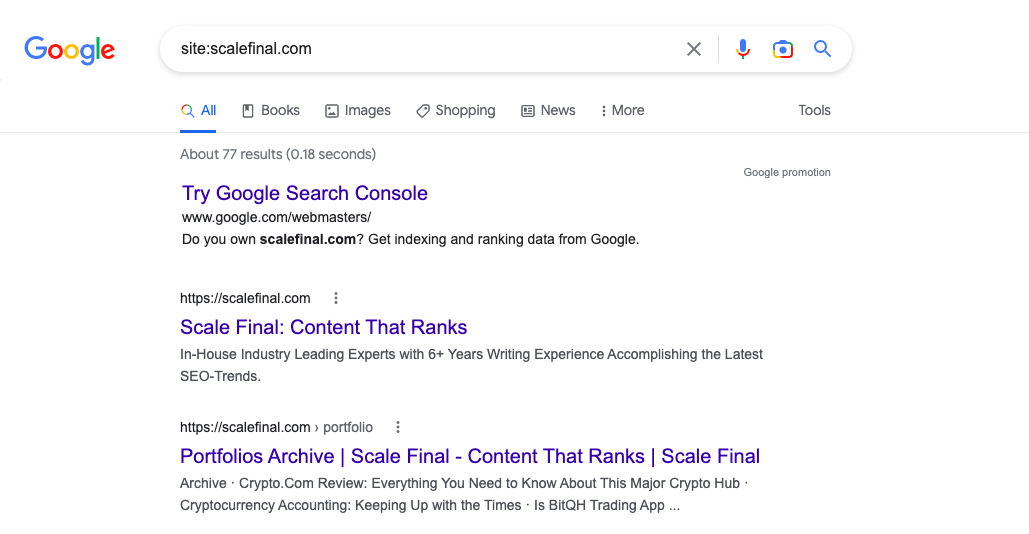Click in the search box containing site:scalefinal.com
Viewport: 1029px width, 534px height.
click(420, 49)
